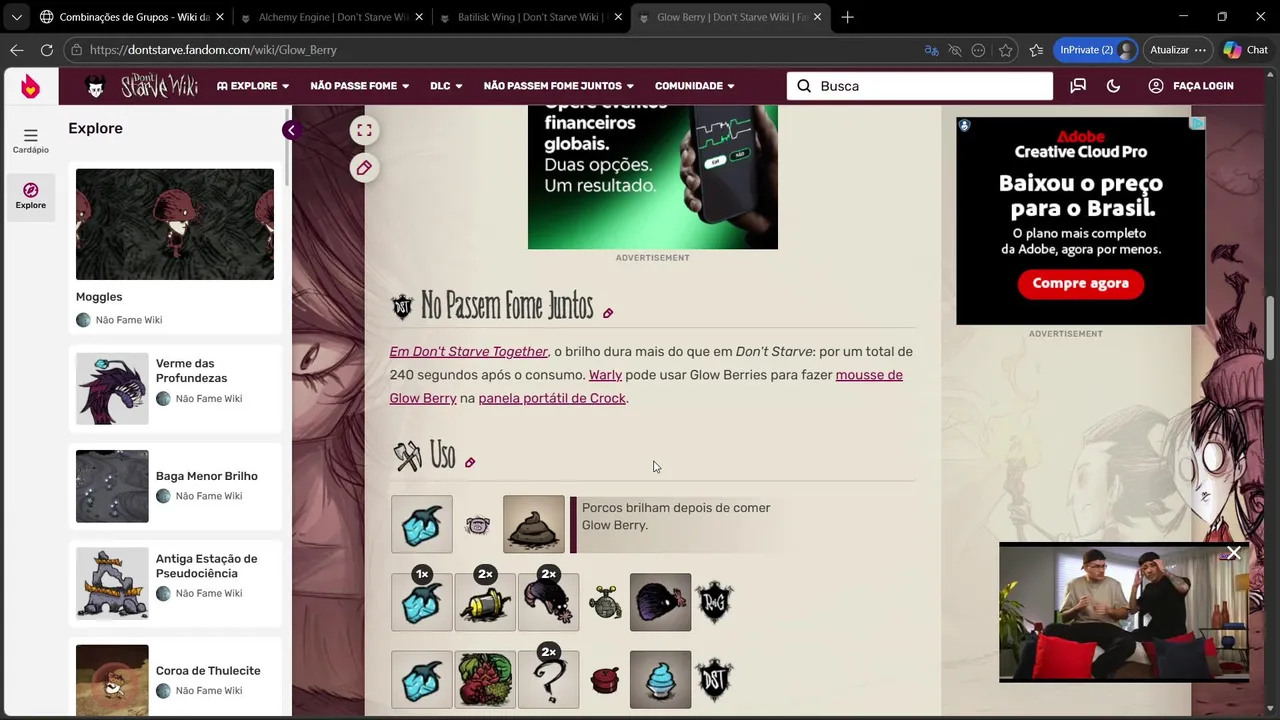1280x720 pixels.
Task: Open the panela portátil de Crock link
Action: click(x=552, y=398)
